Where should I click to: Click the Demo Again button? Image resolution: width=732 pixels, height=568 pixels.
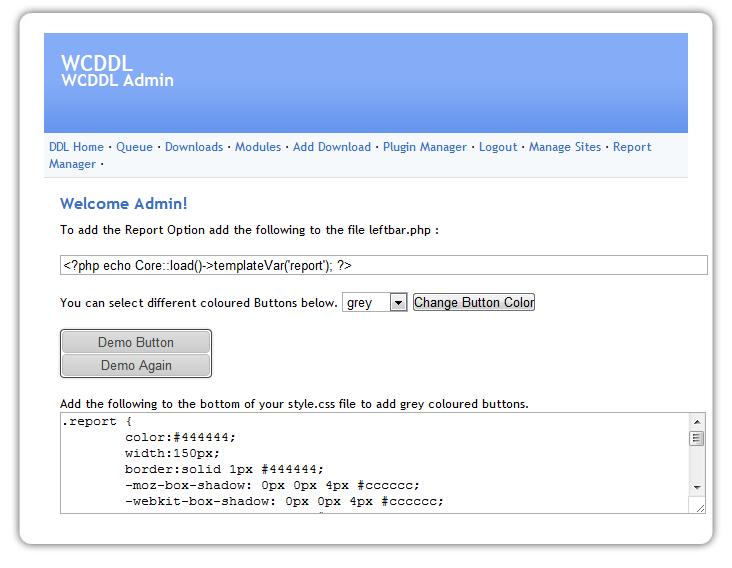point(136,366)
